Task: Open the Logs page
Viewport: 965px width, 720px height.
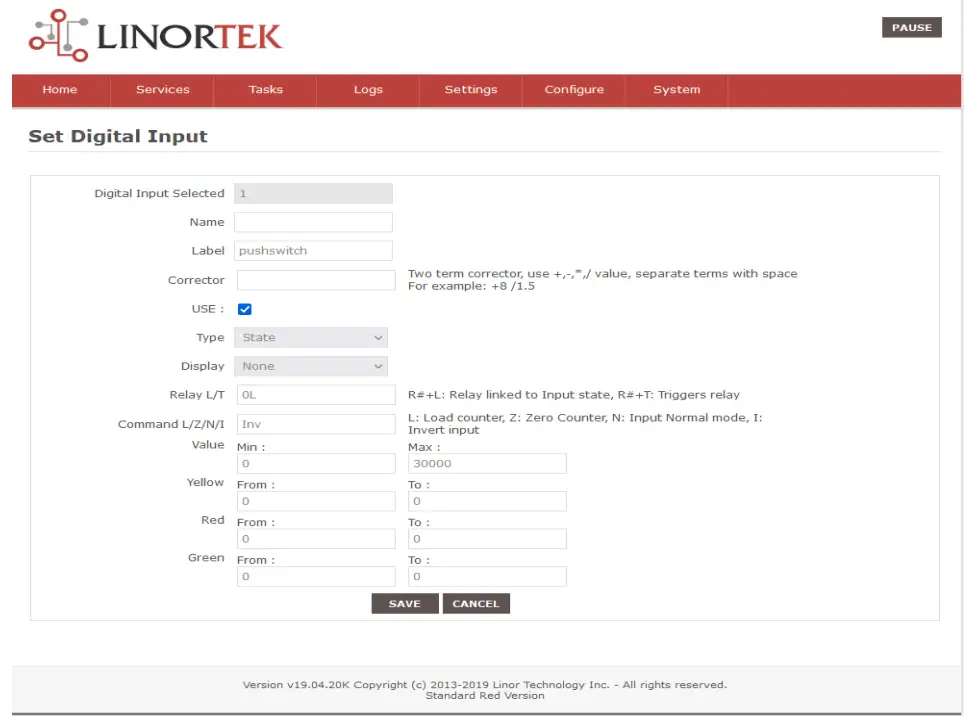Action: [367, 90]
